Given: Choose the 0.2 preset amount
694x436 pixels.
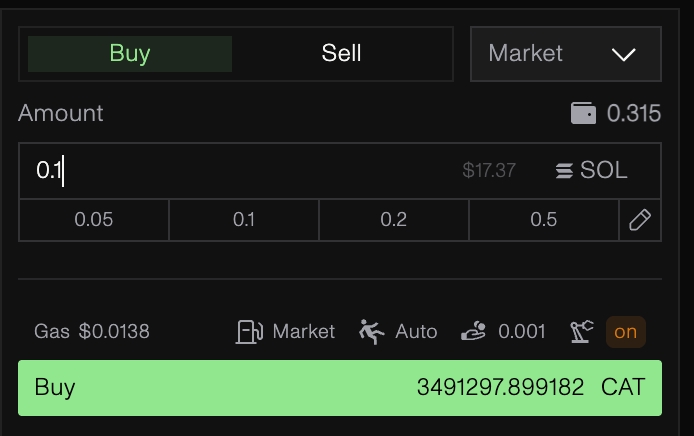Looking at the screenshot, I should pyautogui.click(x=394, y=220).
